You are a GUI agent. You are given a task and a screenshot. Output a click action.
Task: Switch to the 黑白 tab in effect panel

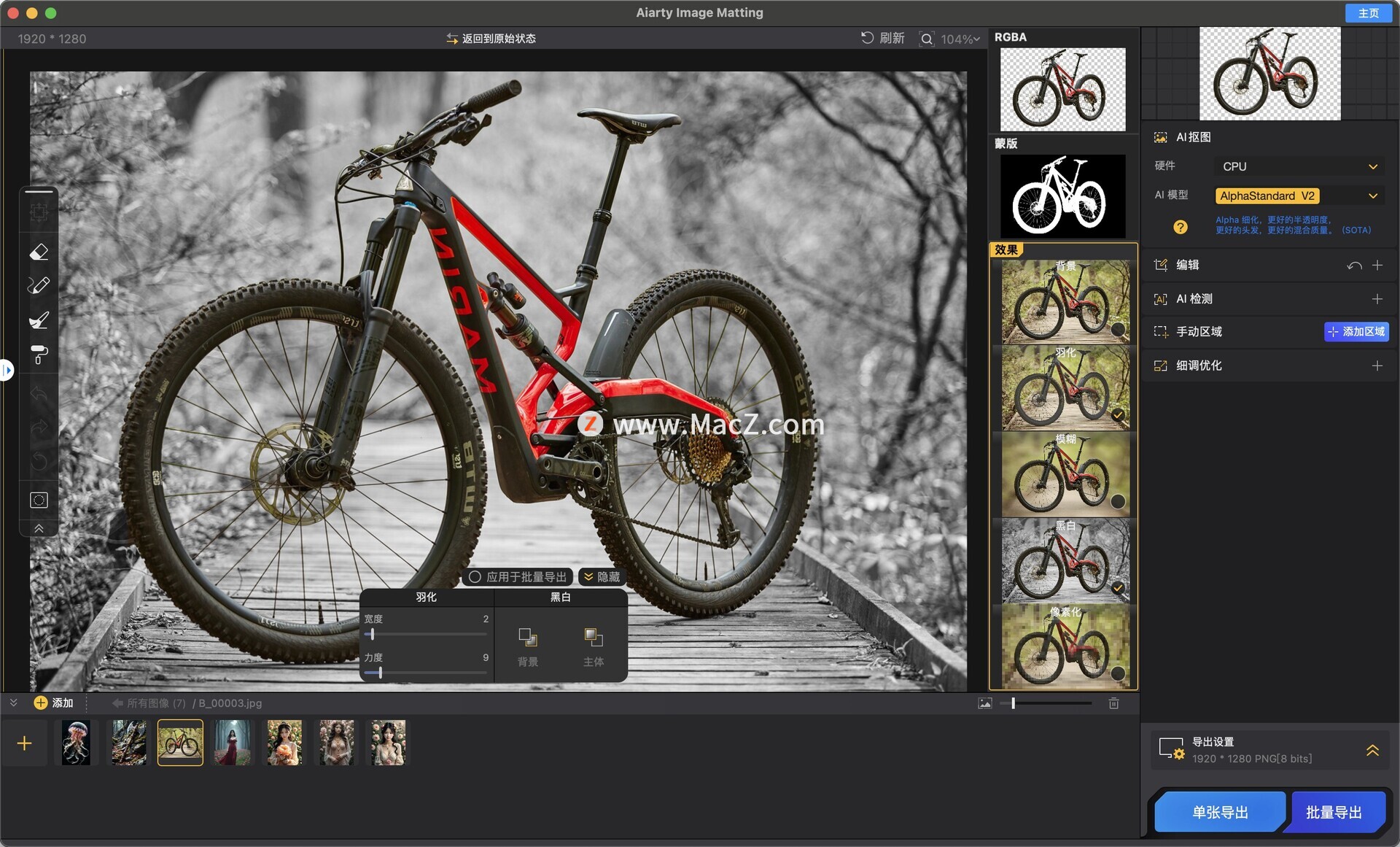[560, 597]
